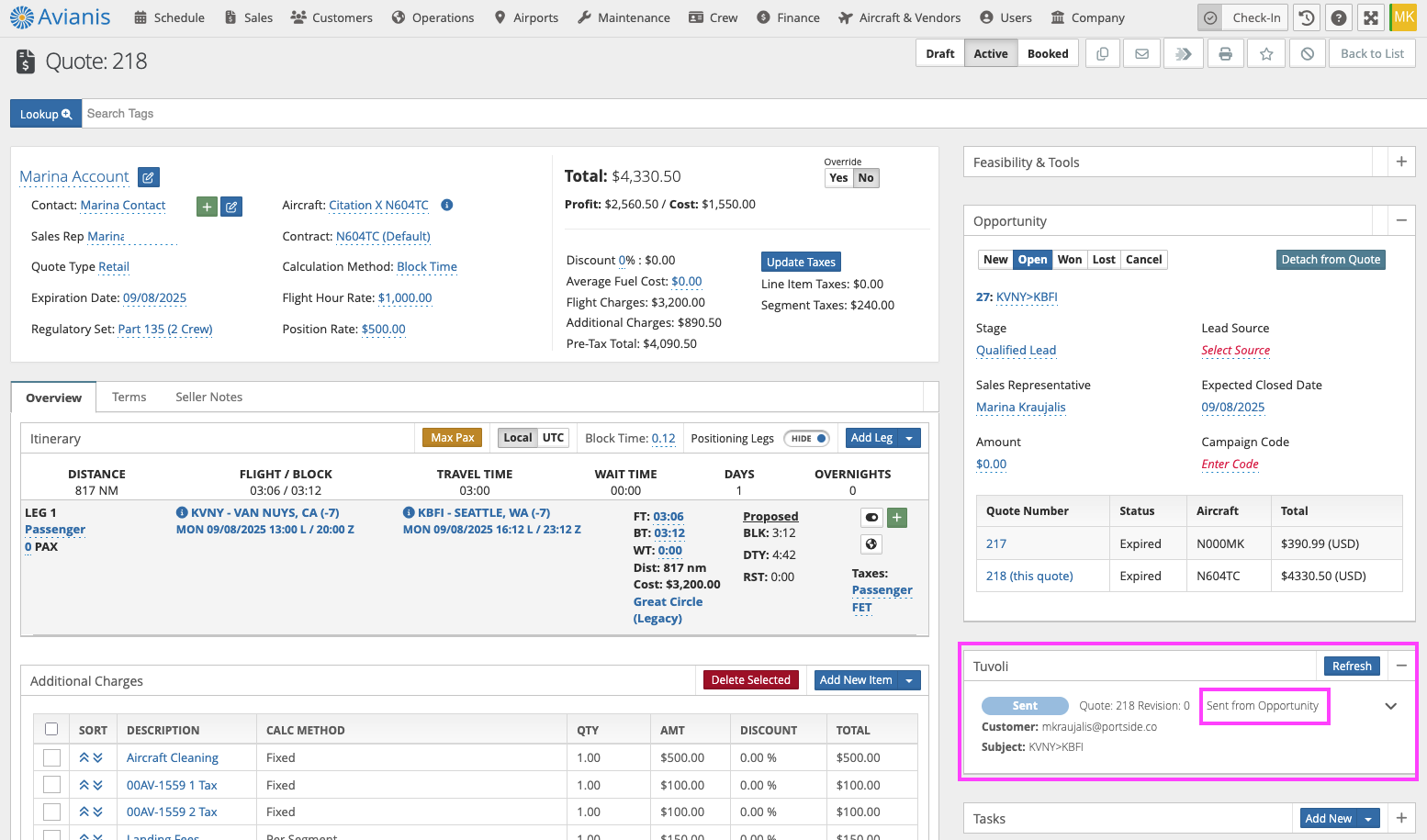
Task: Move Aircraft Cleaning row up with sort arrows
Action: 84,757
